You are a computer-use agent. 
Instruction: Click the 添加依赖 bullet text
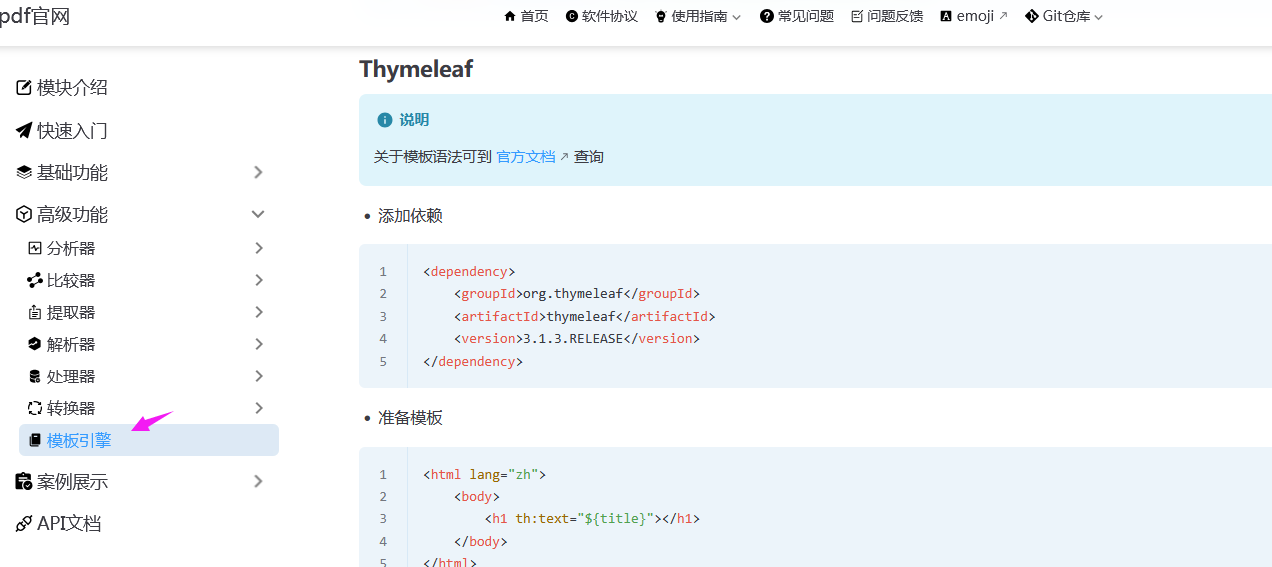tap(410, 216)
